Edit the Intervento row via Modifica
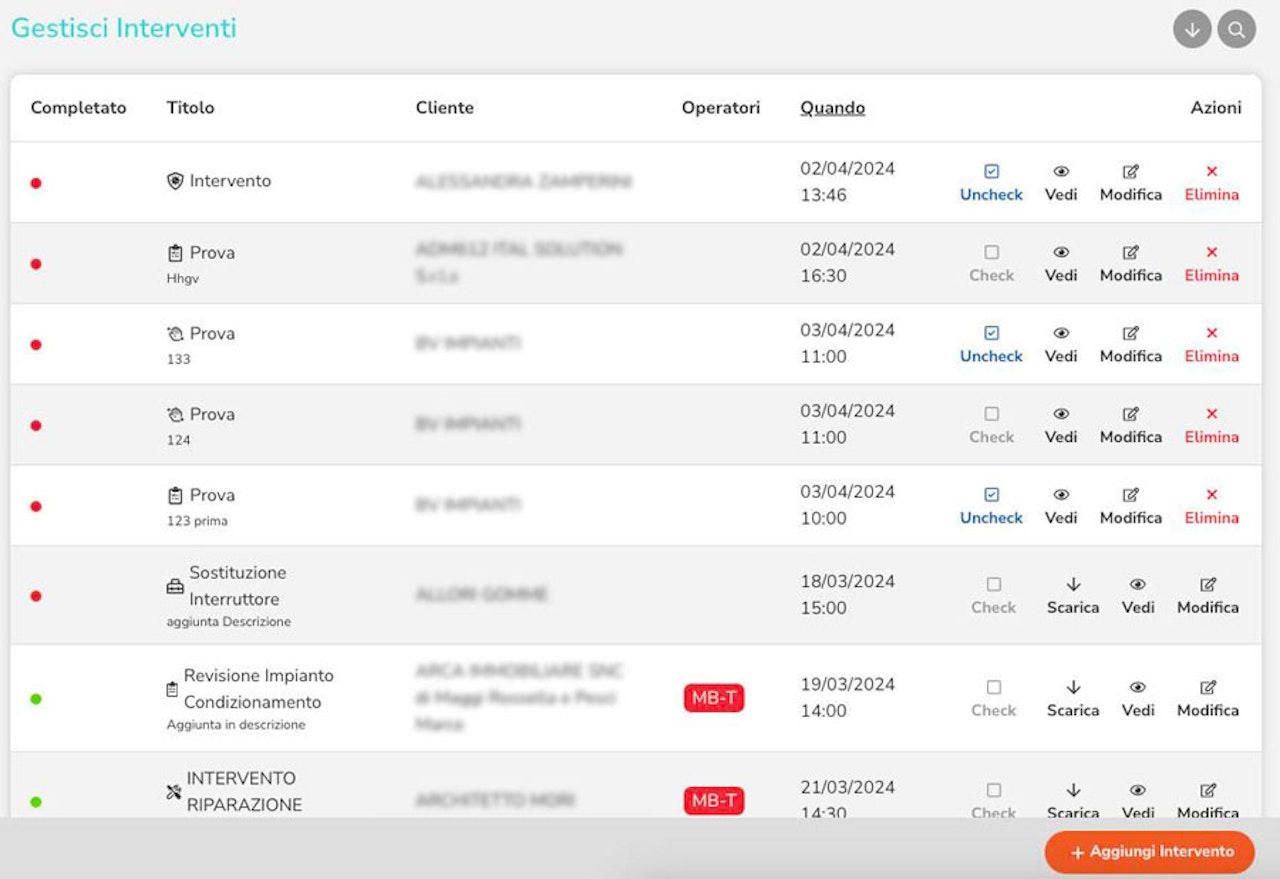The width and height of the screenshot is (1280, 879). tap(1131, 183)
